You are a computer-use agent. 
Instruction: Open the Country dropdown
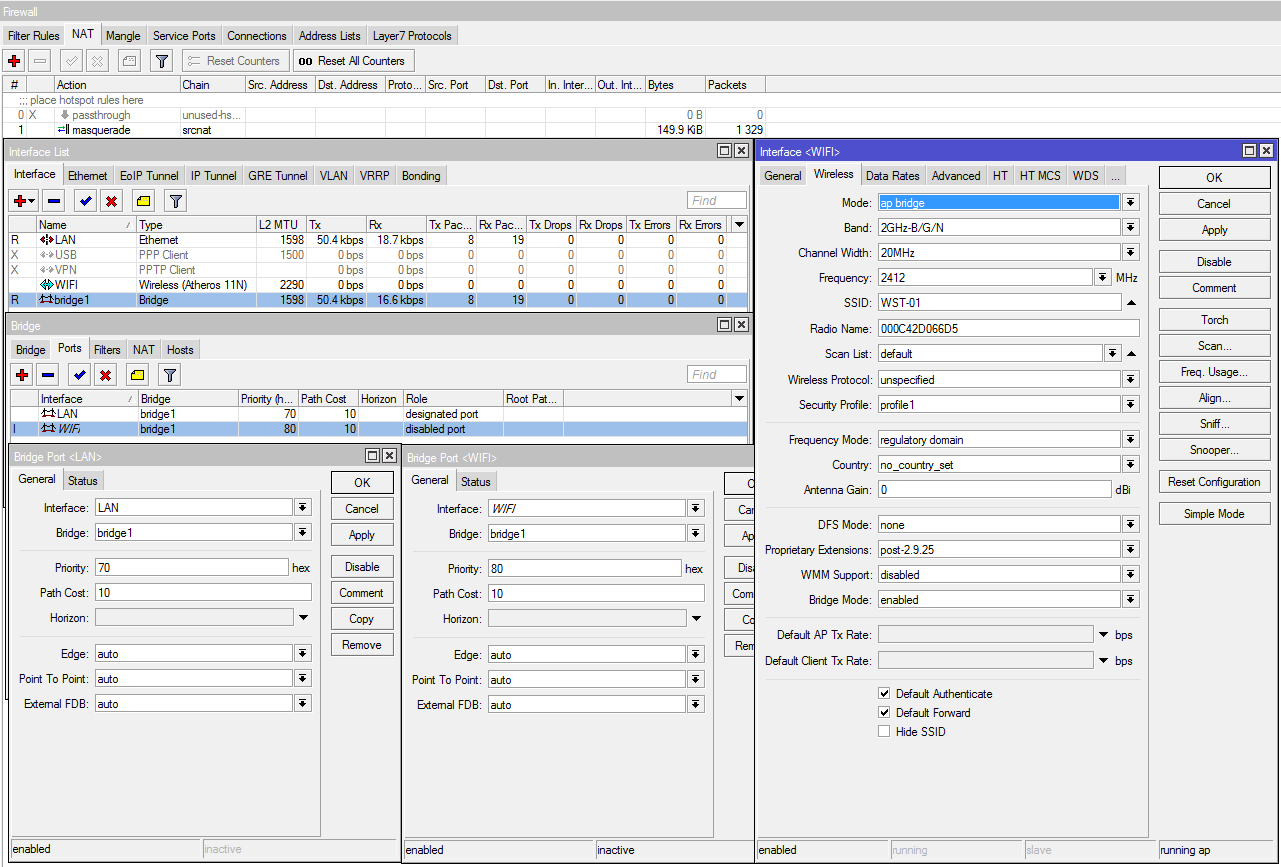click(x=1131, y=465)
